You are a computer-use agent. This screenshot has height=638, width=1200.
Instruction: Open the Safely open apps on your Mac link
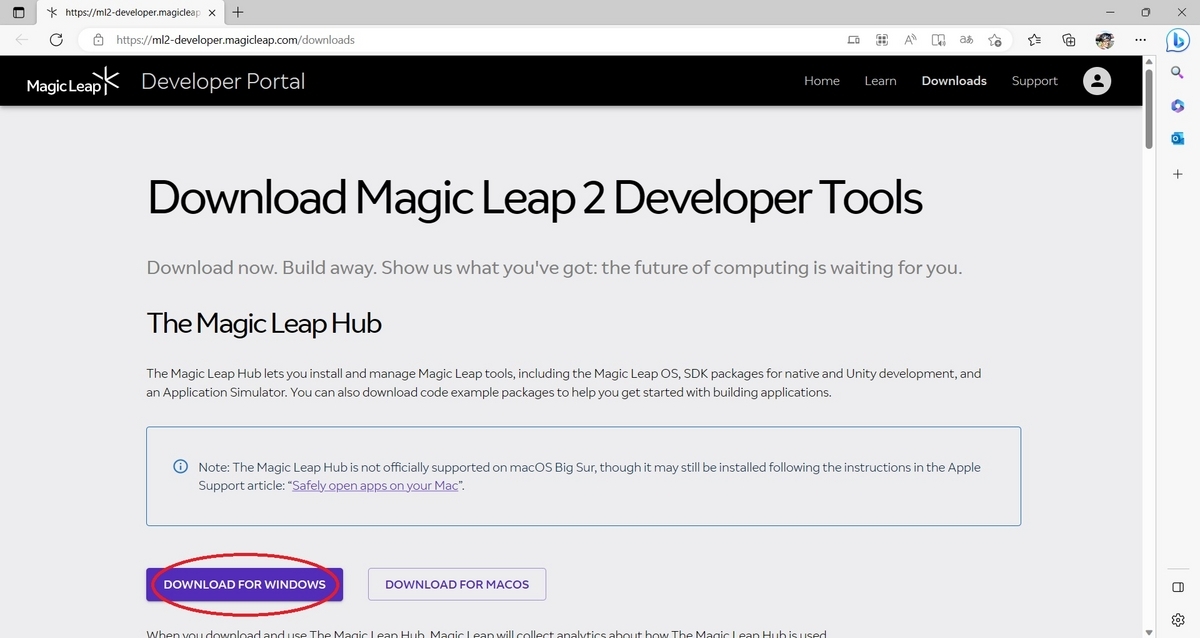pyautogui.click(x=374, y=485)
